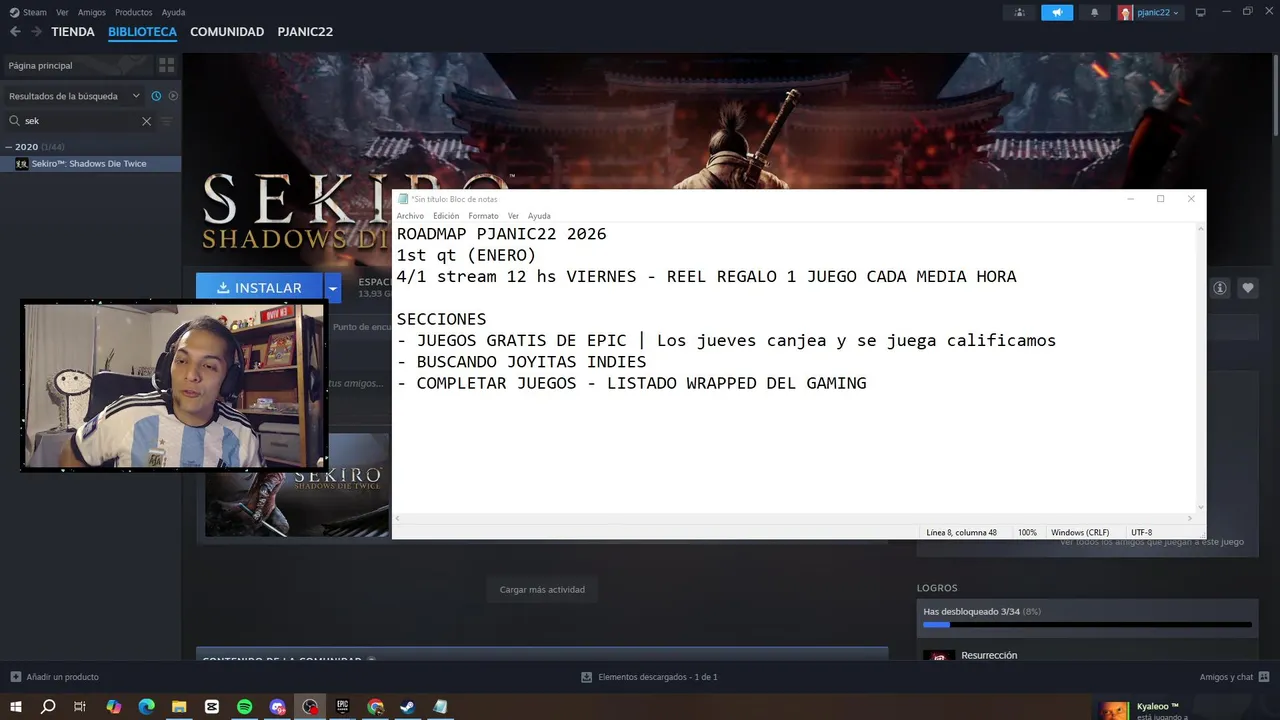Open friends activity icon in Steam header
Image resolution: width=1280 pixels, height=720 pixels.
pyautogui.click(x=1019, y=12)
